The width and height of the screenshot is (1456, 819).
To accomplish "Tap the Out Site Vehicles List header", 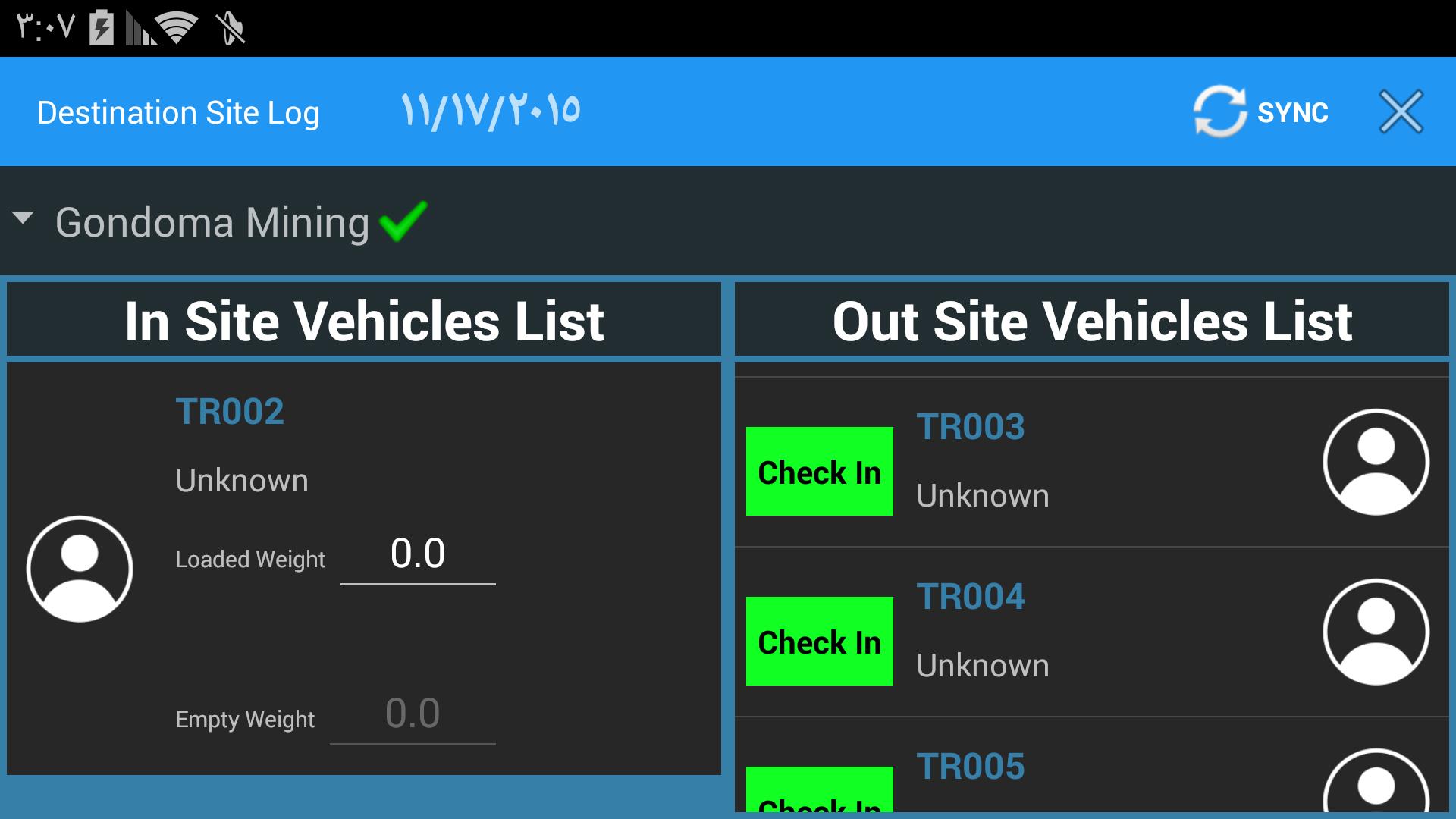I will pyautogui.click(x=1092, y=321).
